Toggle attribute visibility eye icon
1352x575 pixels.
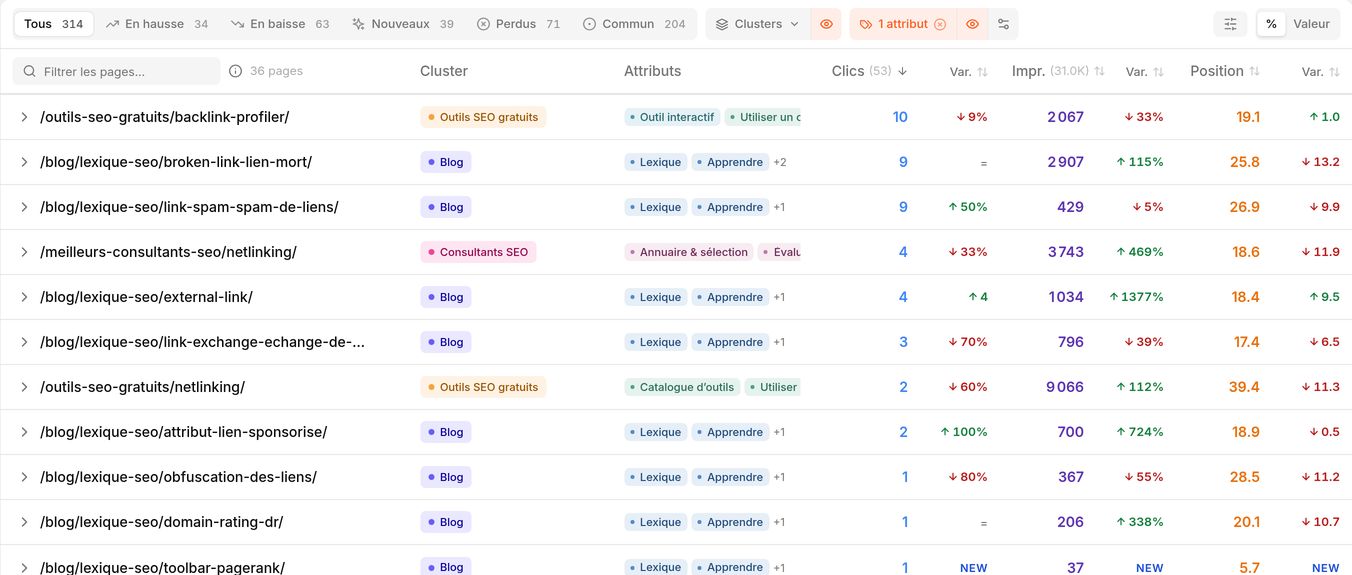[972, 24]
